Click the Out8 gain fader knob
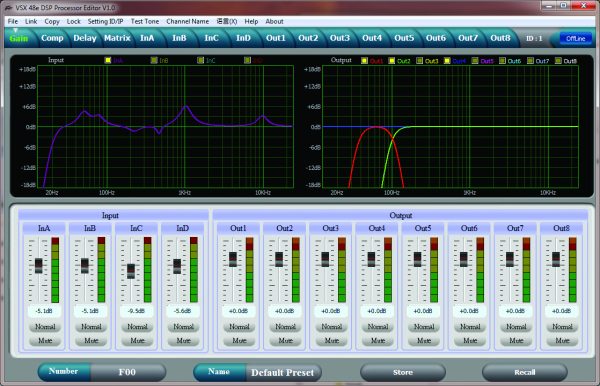600x386 pixels. [x=556, y=259]
